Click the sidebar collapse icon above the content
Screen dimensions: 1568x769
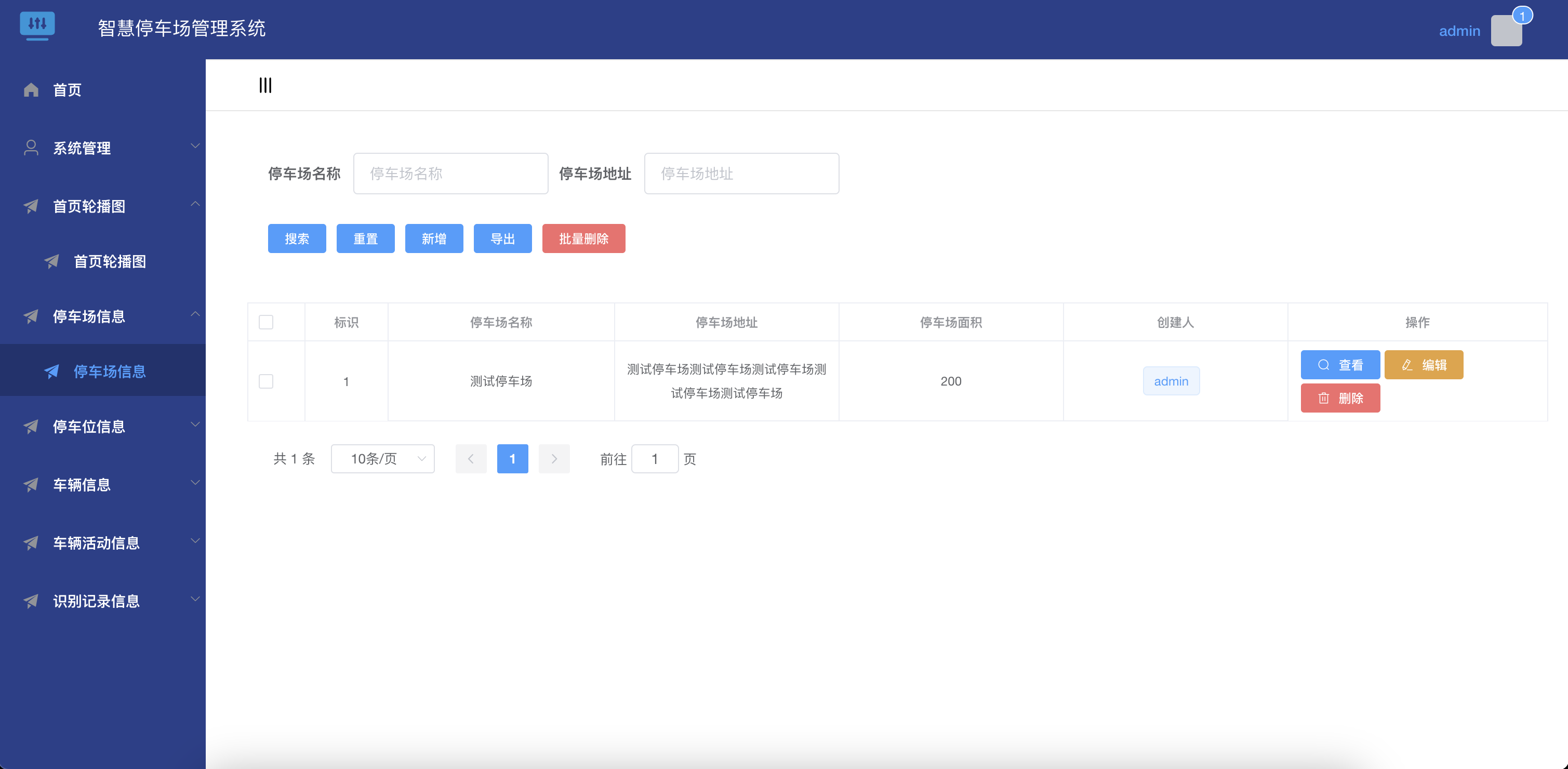click(x=265, y=85)
